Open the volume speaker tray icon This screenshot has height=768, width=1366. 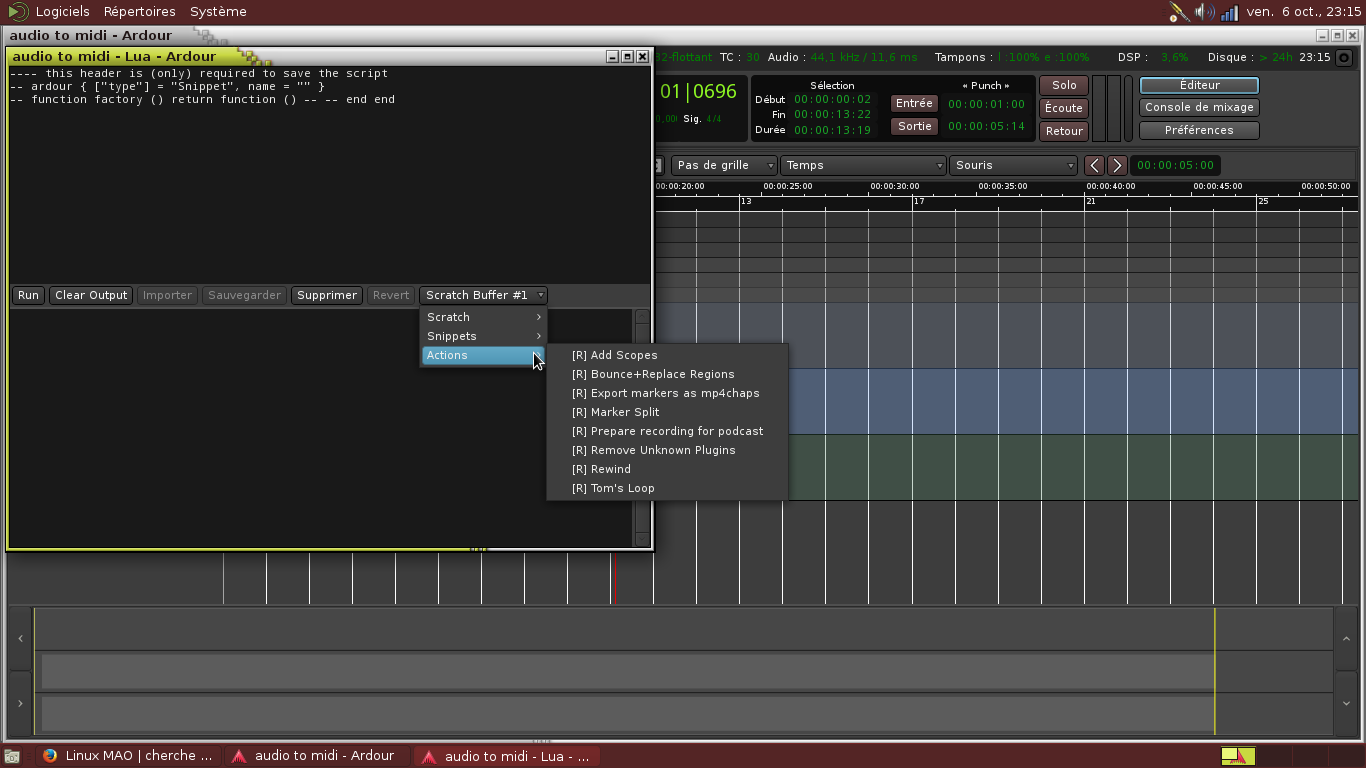click(x=1204, y=12)
